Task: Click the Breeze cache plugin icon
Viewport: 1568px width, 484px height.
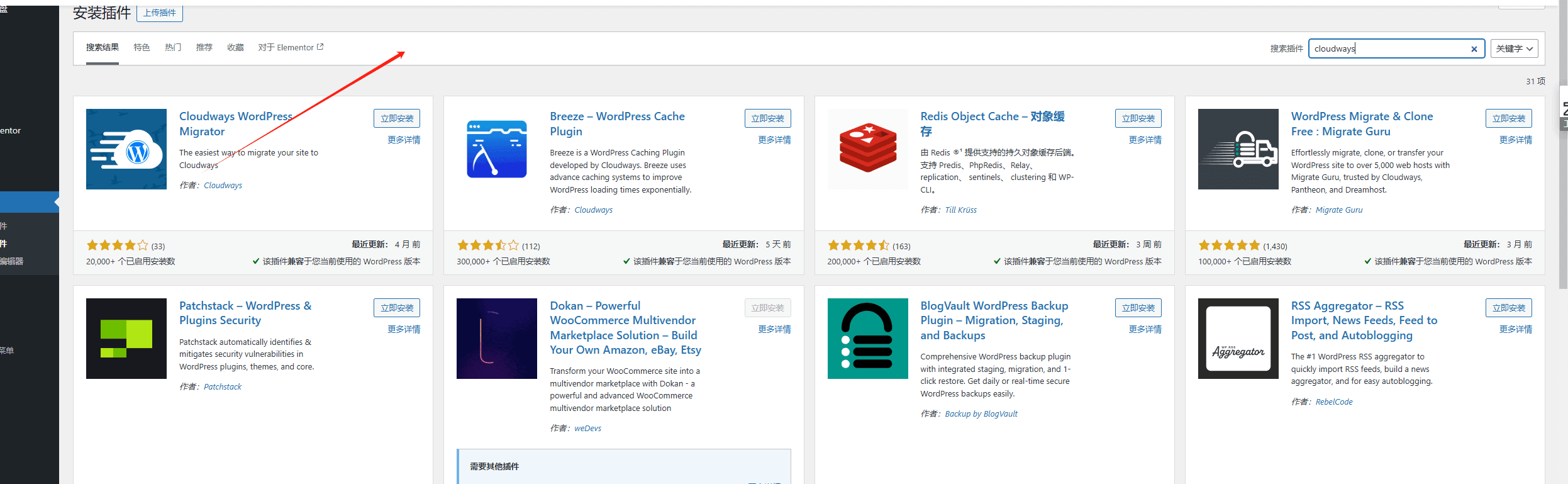Action: click(x=497, y=149)
